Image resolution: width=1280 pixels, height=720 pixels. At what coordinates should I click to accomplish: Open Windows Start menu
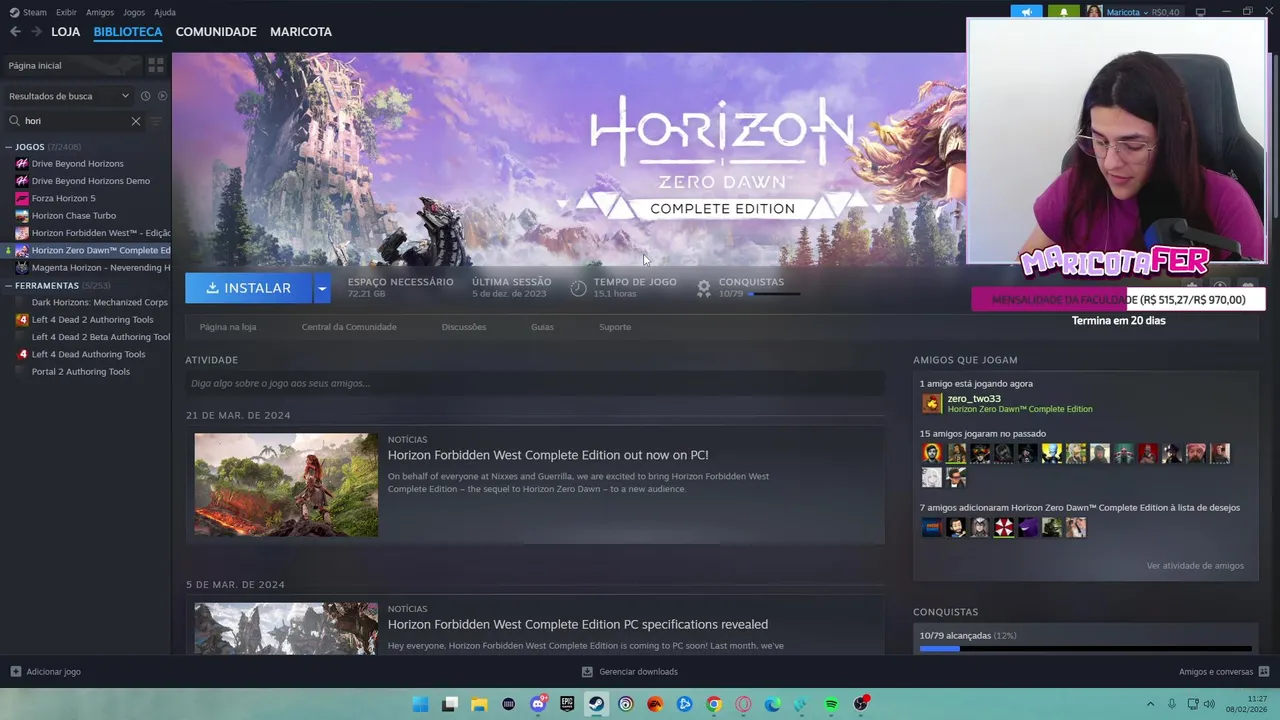click(421, 704)
